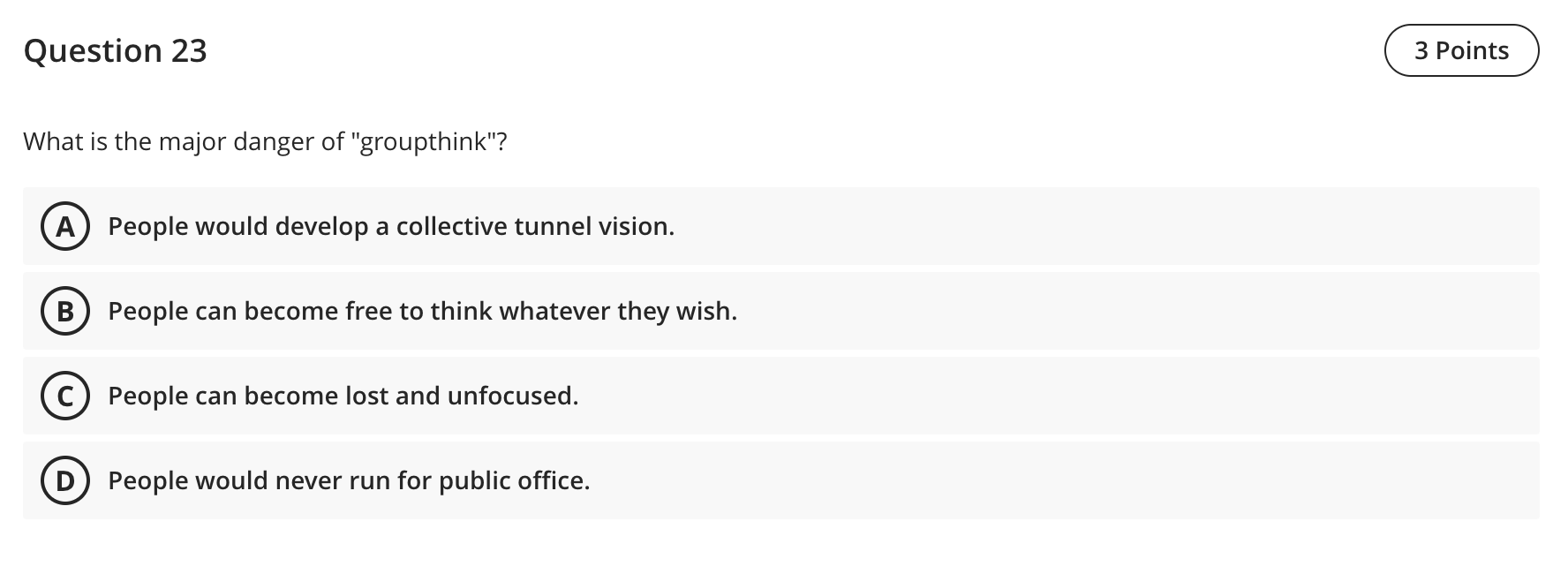Screen dimensions: 1568x574
Task: Click the '3 Points' badge
Action: (1462, 50)
